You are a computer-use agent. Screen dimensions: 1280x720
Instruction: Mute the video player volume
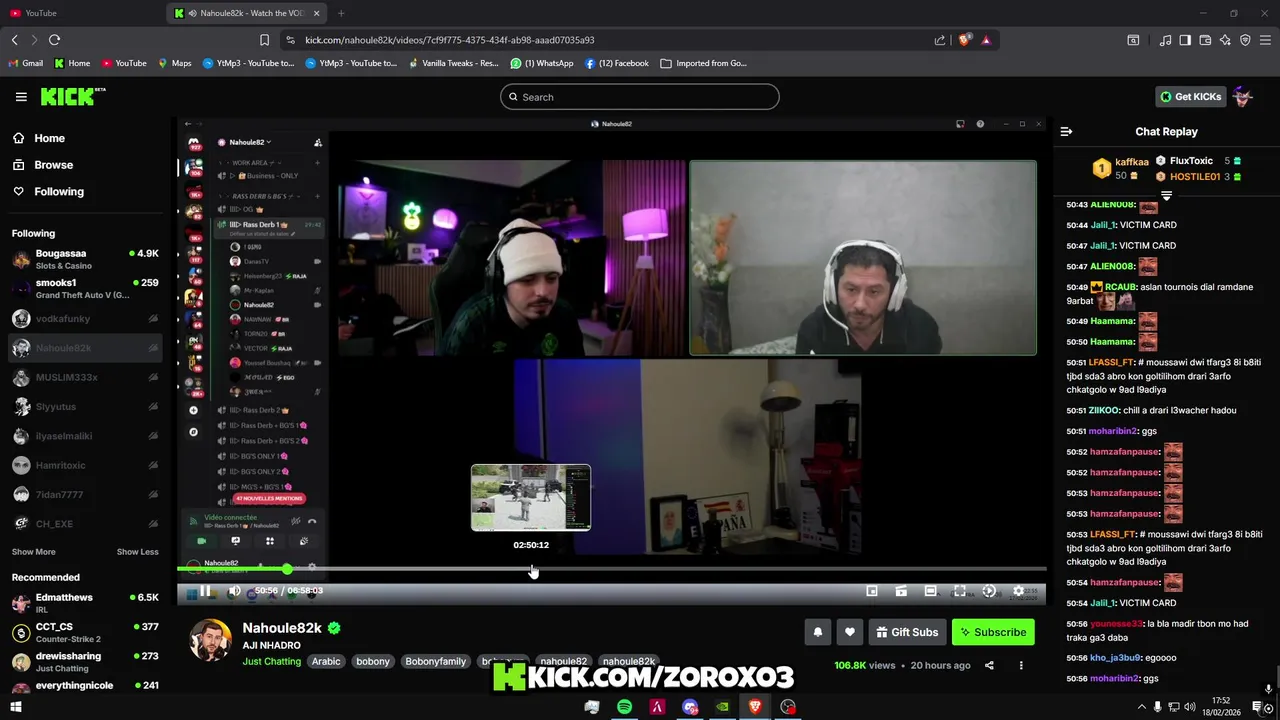(x=234, y=591)
